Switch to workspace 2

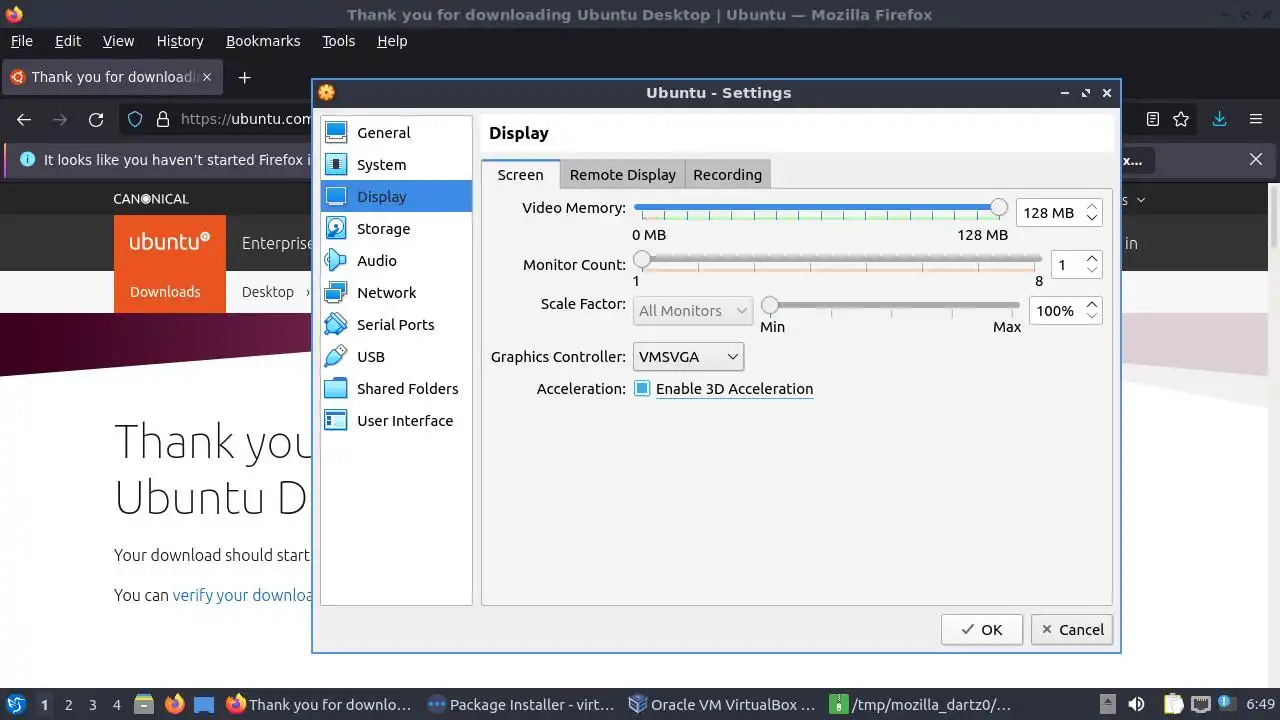69,704
